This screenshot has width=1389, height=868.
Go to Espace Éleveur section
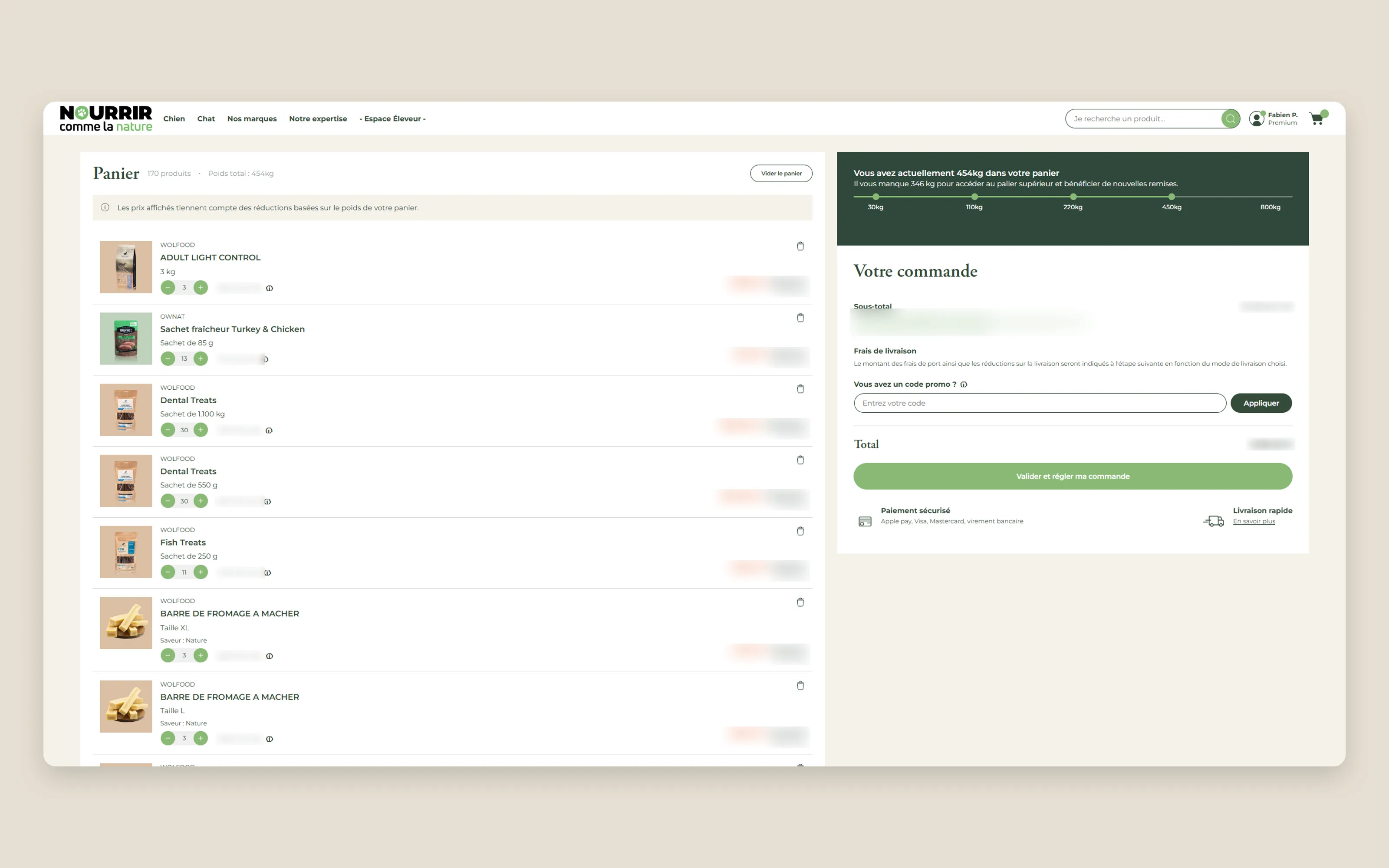(392, 119)
